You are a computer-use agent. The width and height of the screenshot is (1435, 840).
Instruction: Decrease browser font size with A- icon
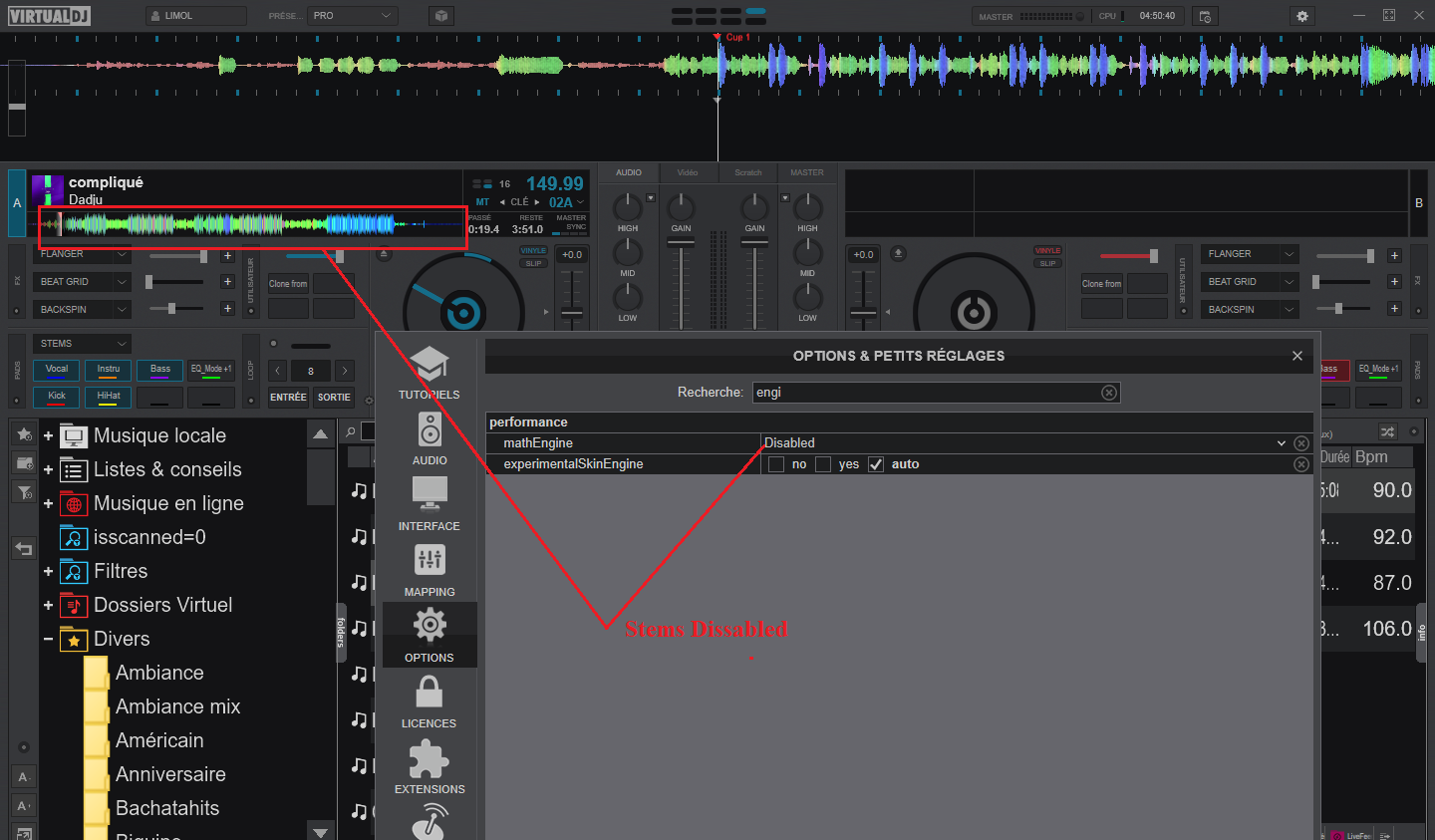[x=24, y=777]
